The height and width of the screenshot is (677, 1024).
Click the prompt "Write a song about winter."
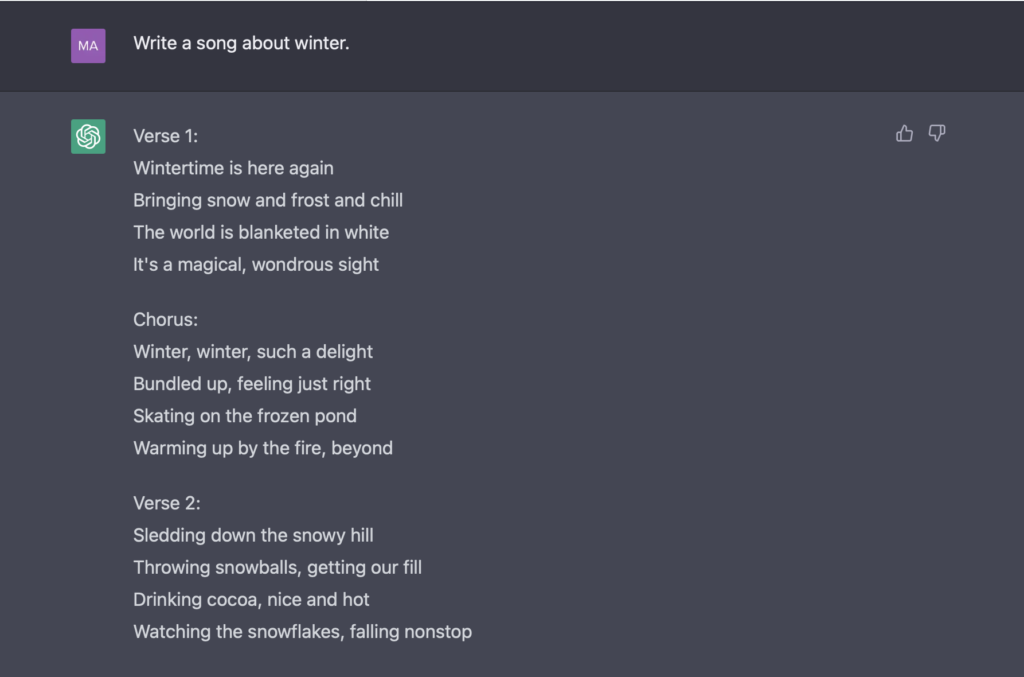[241, 44]
